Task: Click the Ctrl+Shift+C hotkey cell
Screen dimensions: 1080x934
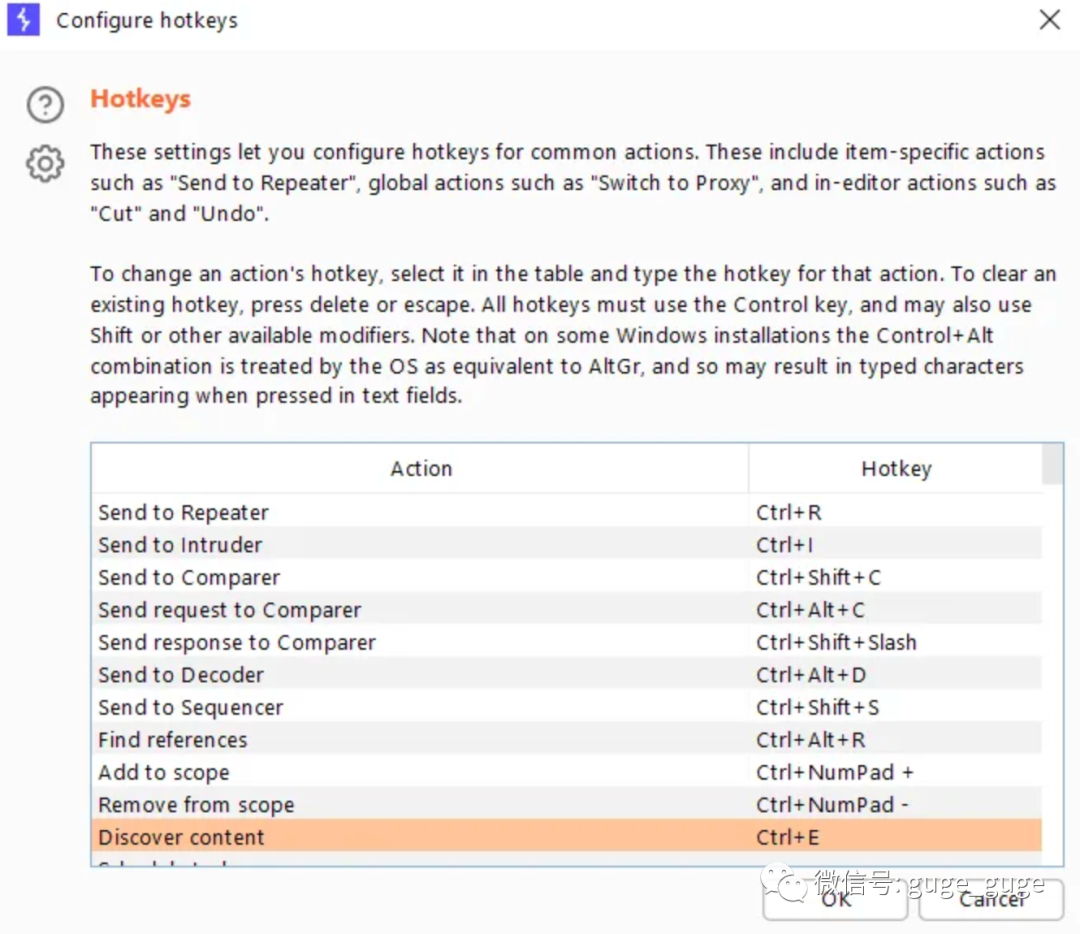Action: pos(895,577)
